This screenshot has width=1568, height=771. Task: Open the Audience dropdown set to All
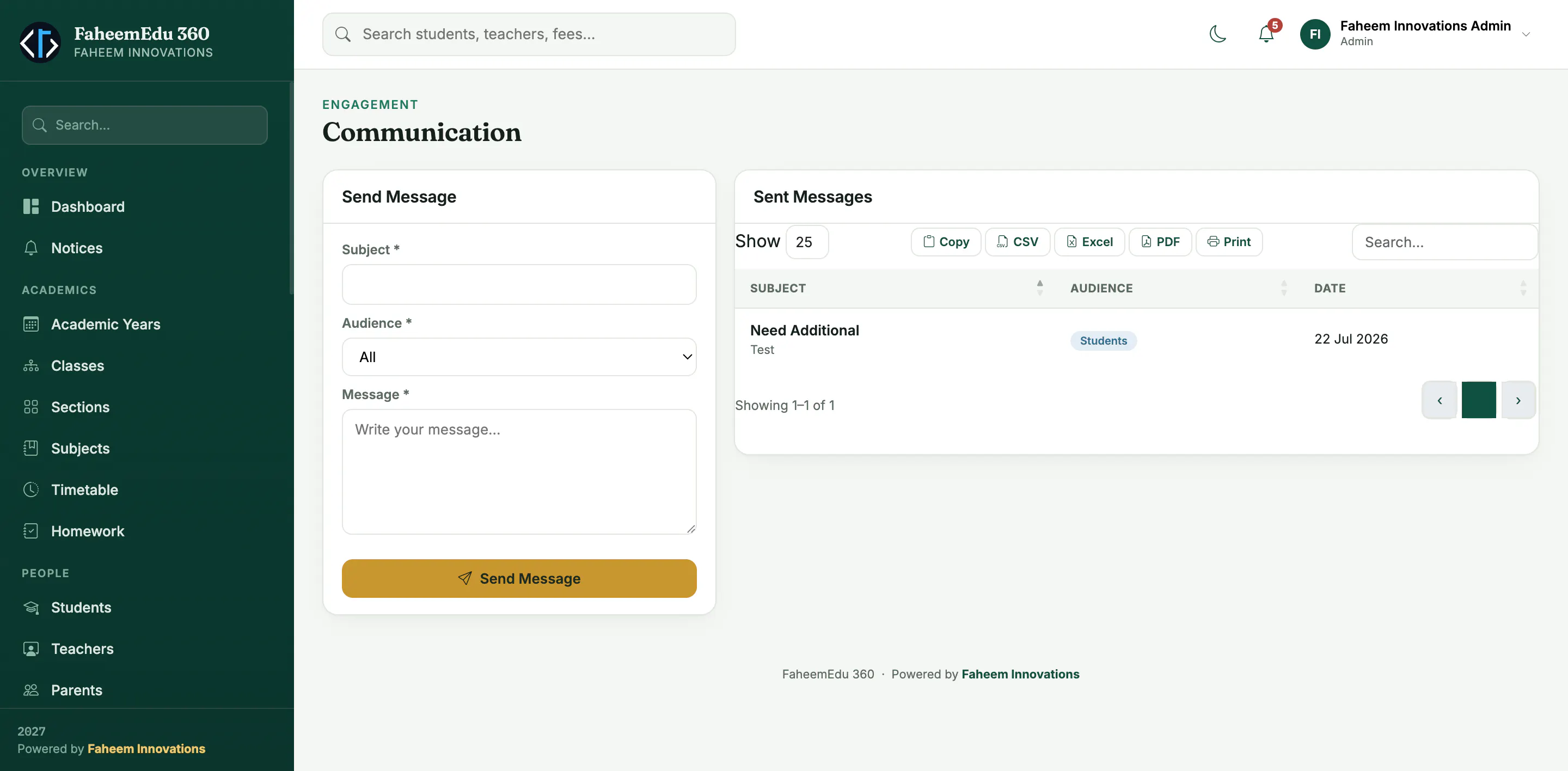click(x=519, y=357)
